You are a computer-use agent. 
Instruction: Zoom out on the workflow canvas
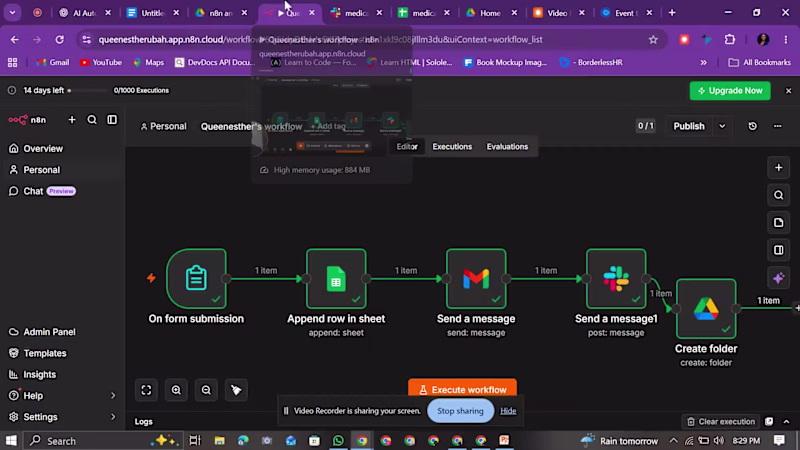(x=206, y=390)
